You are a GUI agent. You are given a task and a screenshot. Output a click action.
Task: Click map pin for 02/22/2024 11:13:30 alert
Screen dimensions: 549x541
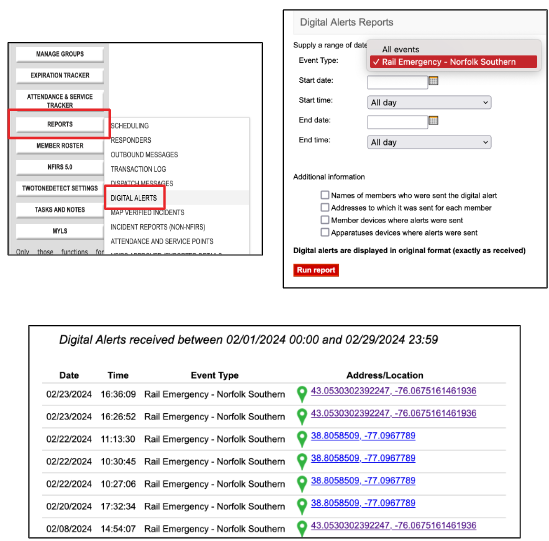pyautogui.click(x=302, y=439)
